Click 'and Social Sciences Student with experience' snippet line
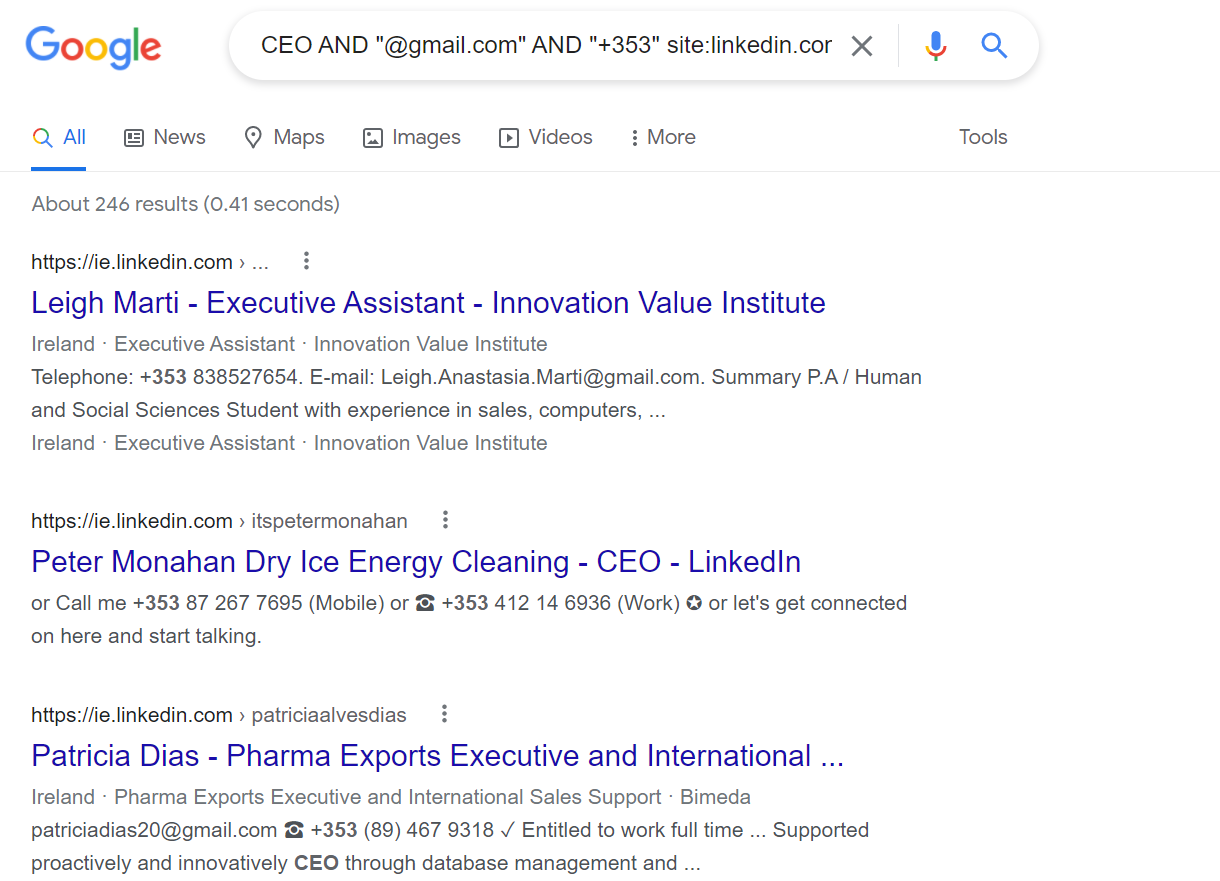The height and width of the screenshot is (881, 1220). tap(349, 410)
